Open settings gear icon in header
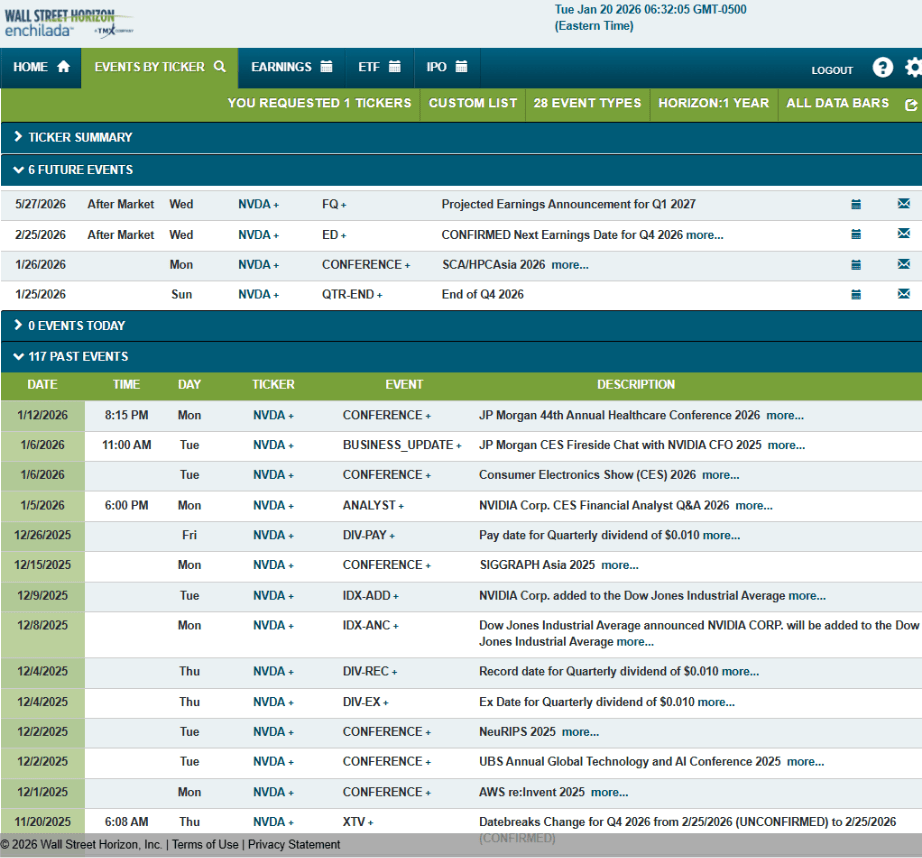The width and height of the screenshot is (922, 858). tap(913, 67)
